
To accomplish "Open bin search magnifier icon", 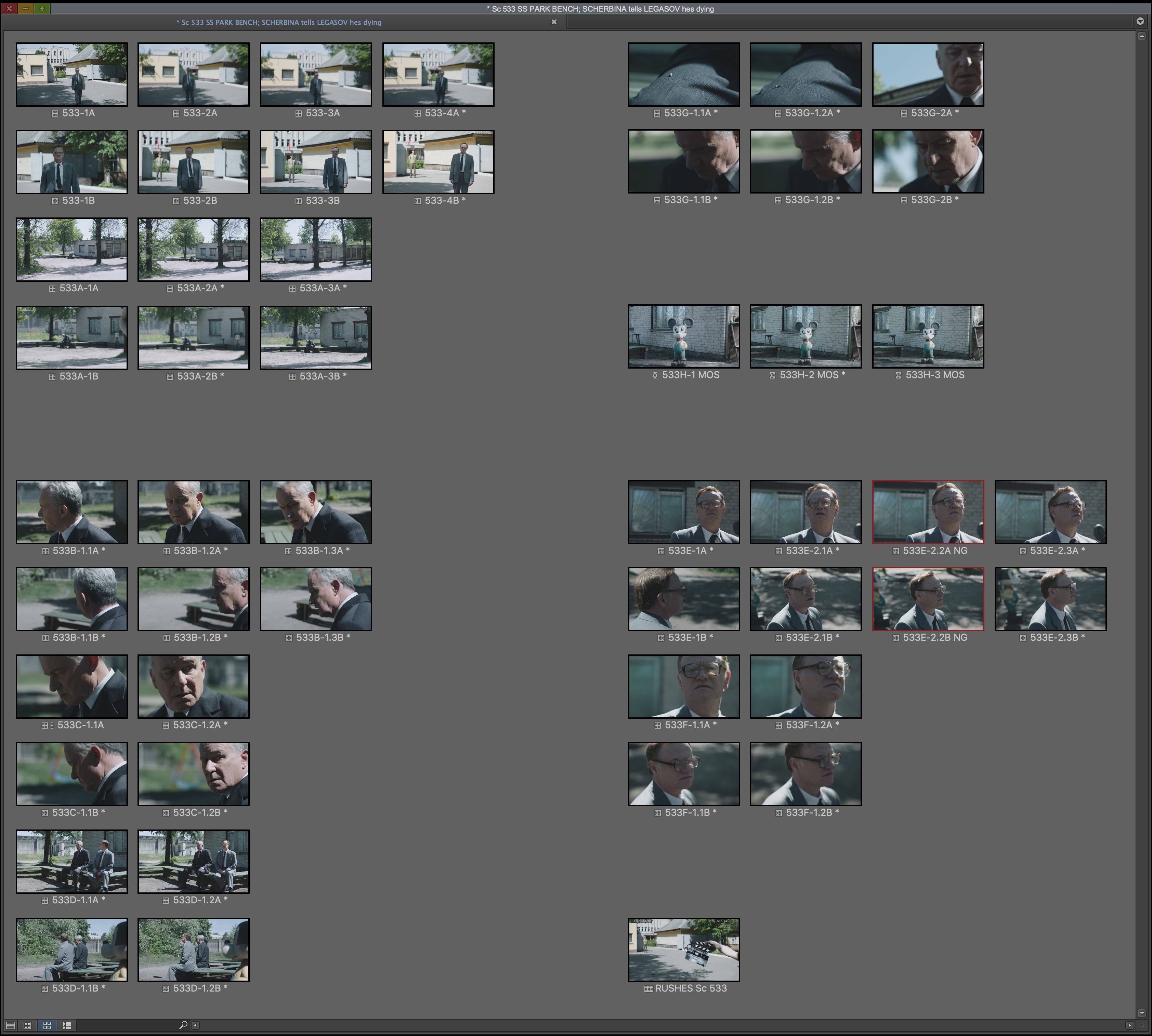I will pyautogui.click(x=183, y=1025).
